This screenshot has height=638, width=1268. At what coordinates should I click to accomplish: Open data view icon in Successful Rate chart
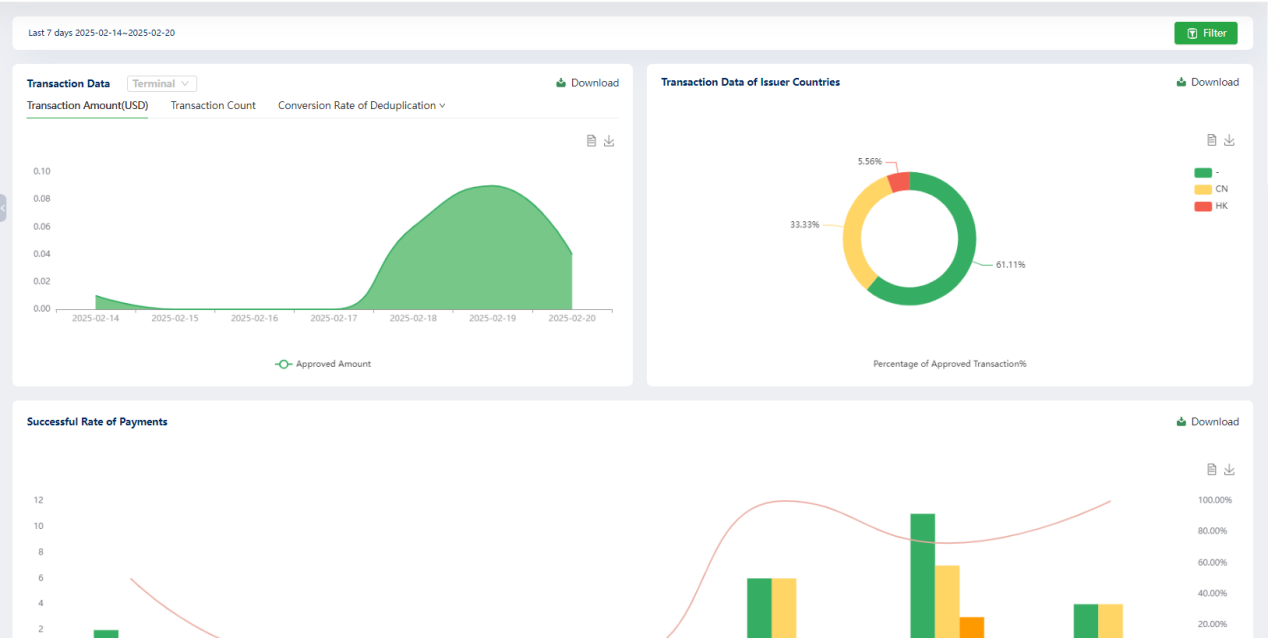[1212, 469]
